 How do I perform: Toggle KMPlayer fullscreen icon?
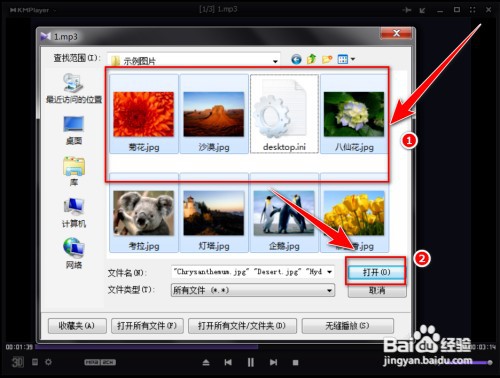click(x=473, y=10)
